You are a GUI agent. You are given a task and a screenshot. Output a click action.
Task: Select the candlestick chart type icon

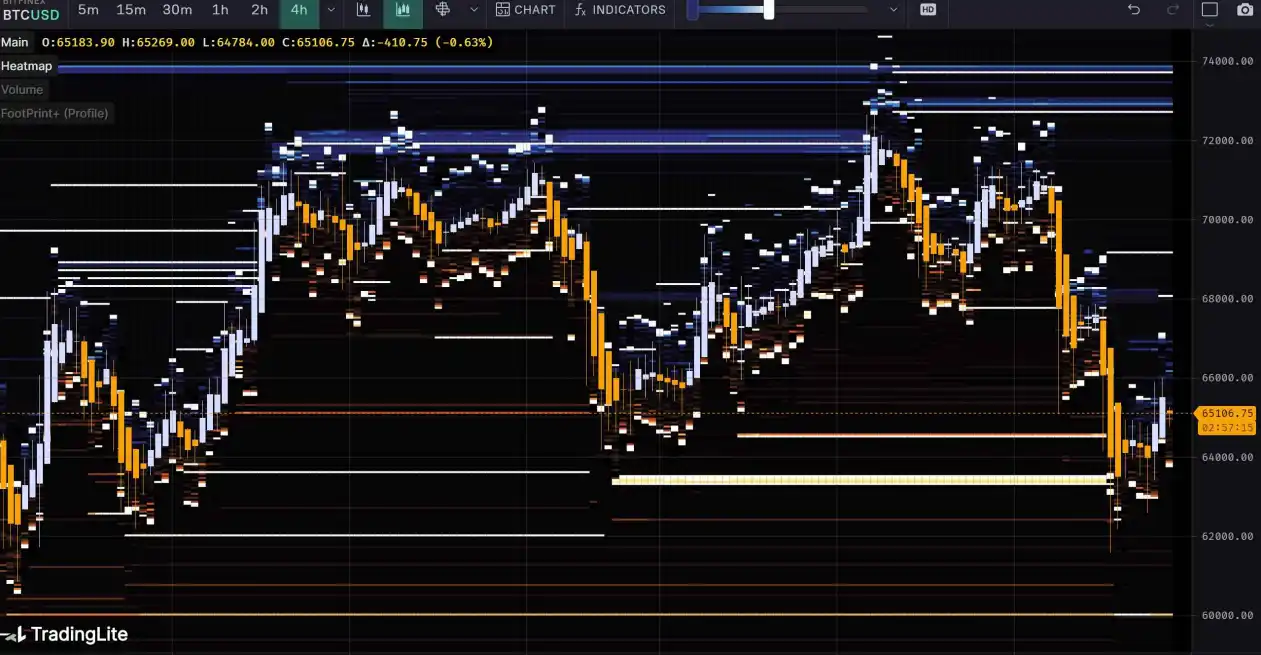point(363,10)
